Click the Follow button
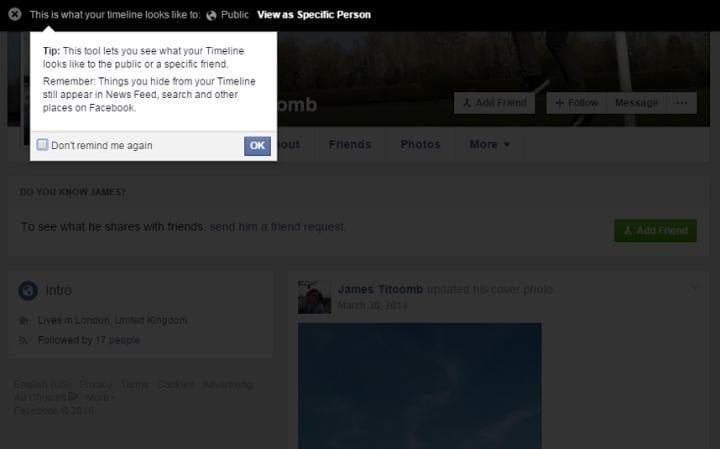This screenshot has height=449, width=720. tap(577, 103)
